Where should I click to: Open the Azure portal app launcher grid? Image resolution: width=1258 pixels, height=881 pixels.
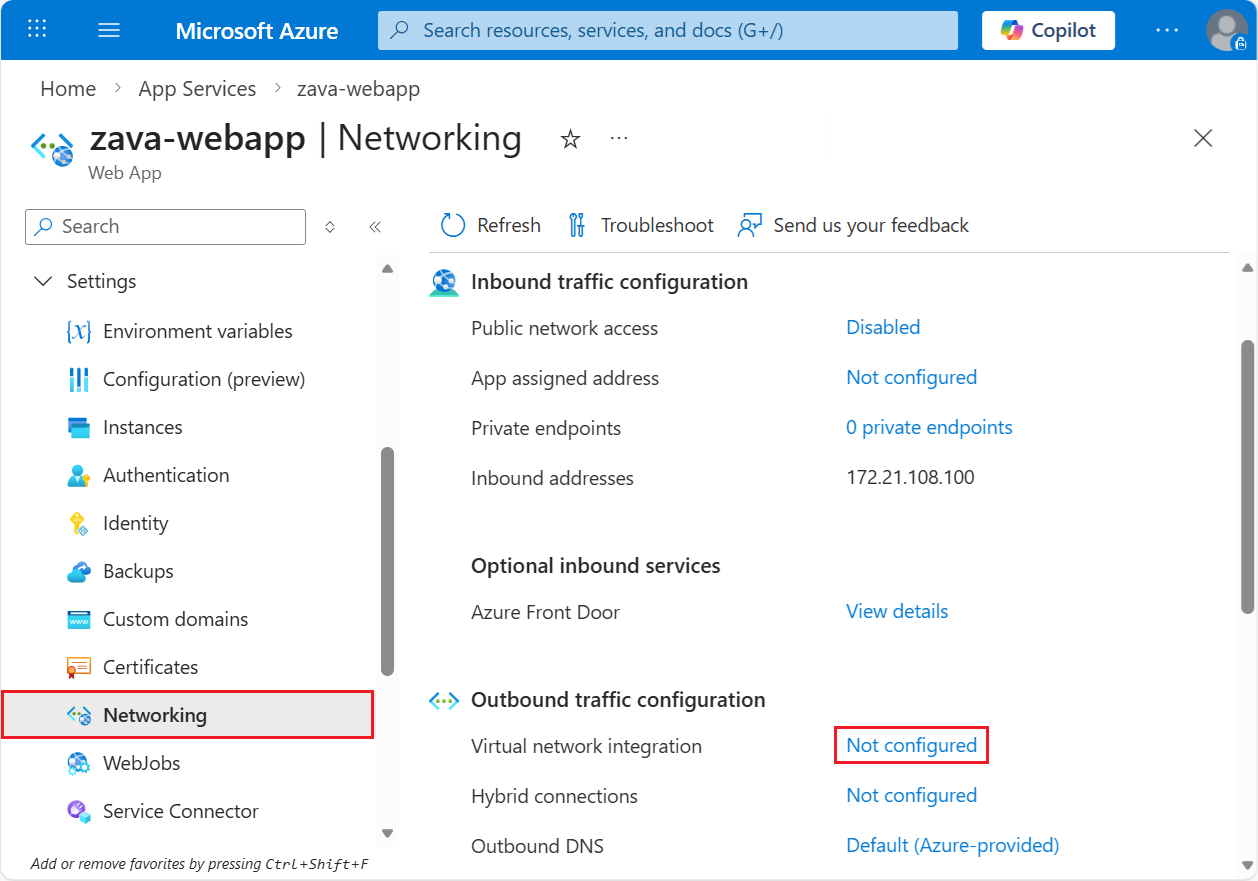tap(37, 30)
